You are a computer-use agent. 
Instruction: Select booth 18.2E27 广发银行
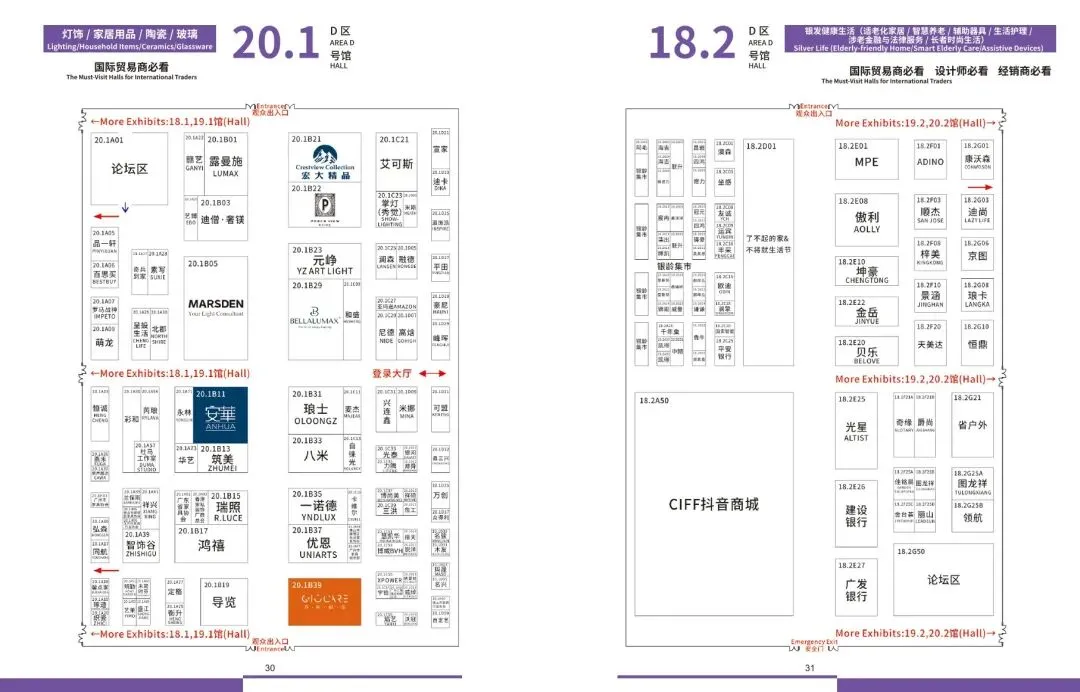coord(856,587)
